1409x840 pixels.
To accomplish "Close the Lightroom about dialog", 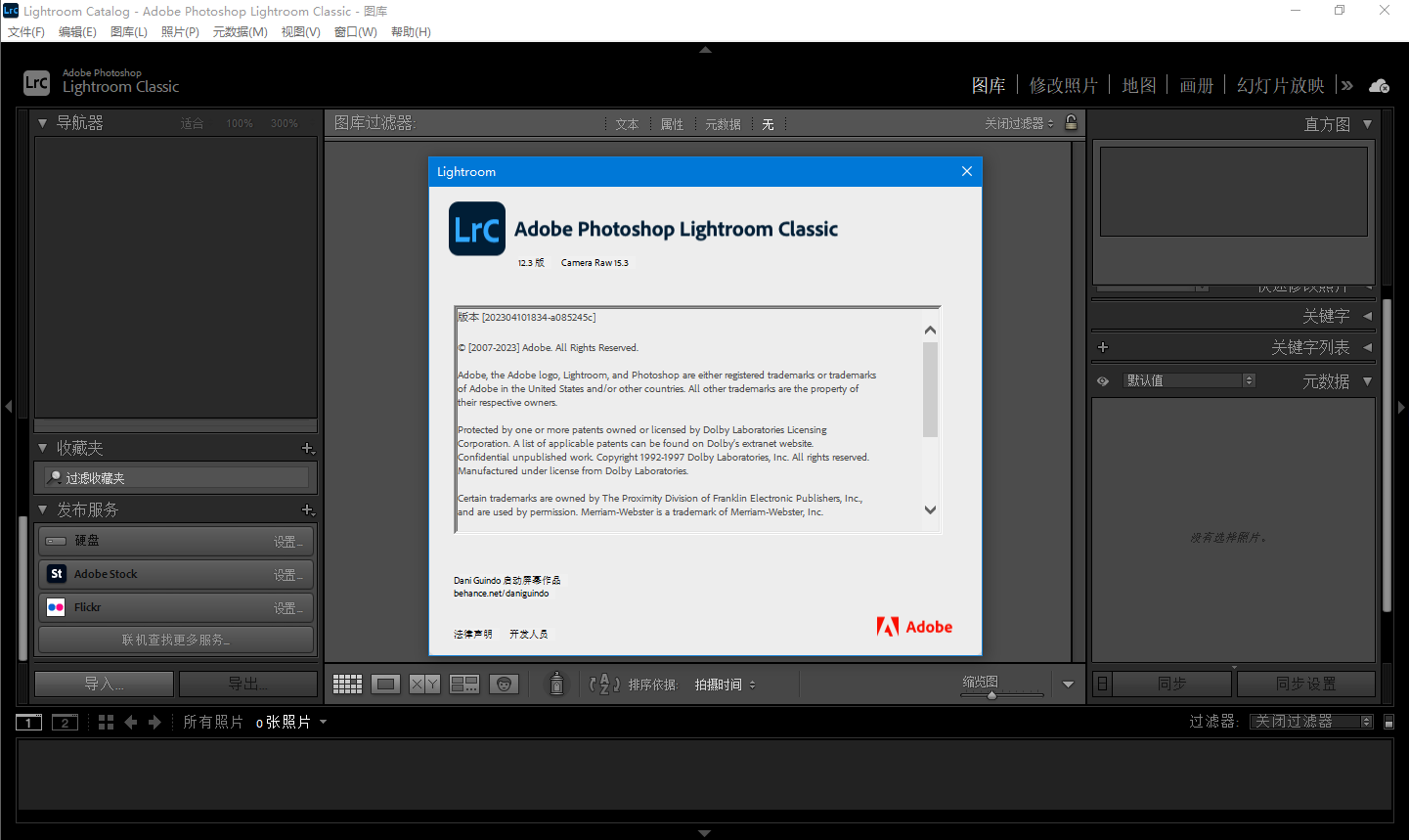I will click(966, 171).
